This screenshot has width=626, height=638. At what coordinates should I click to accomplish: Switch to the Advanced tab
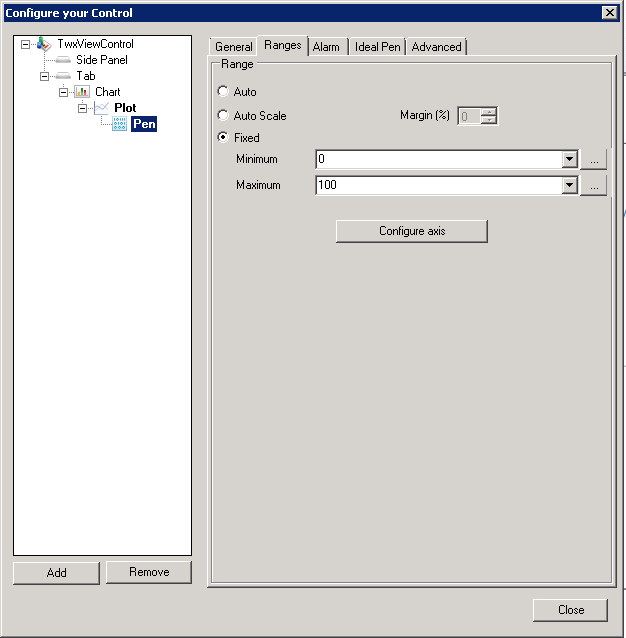pos(436,47)
